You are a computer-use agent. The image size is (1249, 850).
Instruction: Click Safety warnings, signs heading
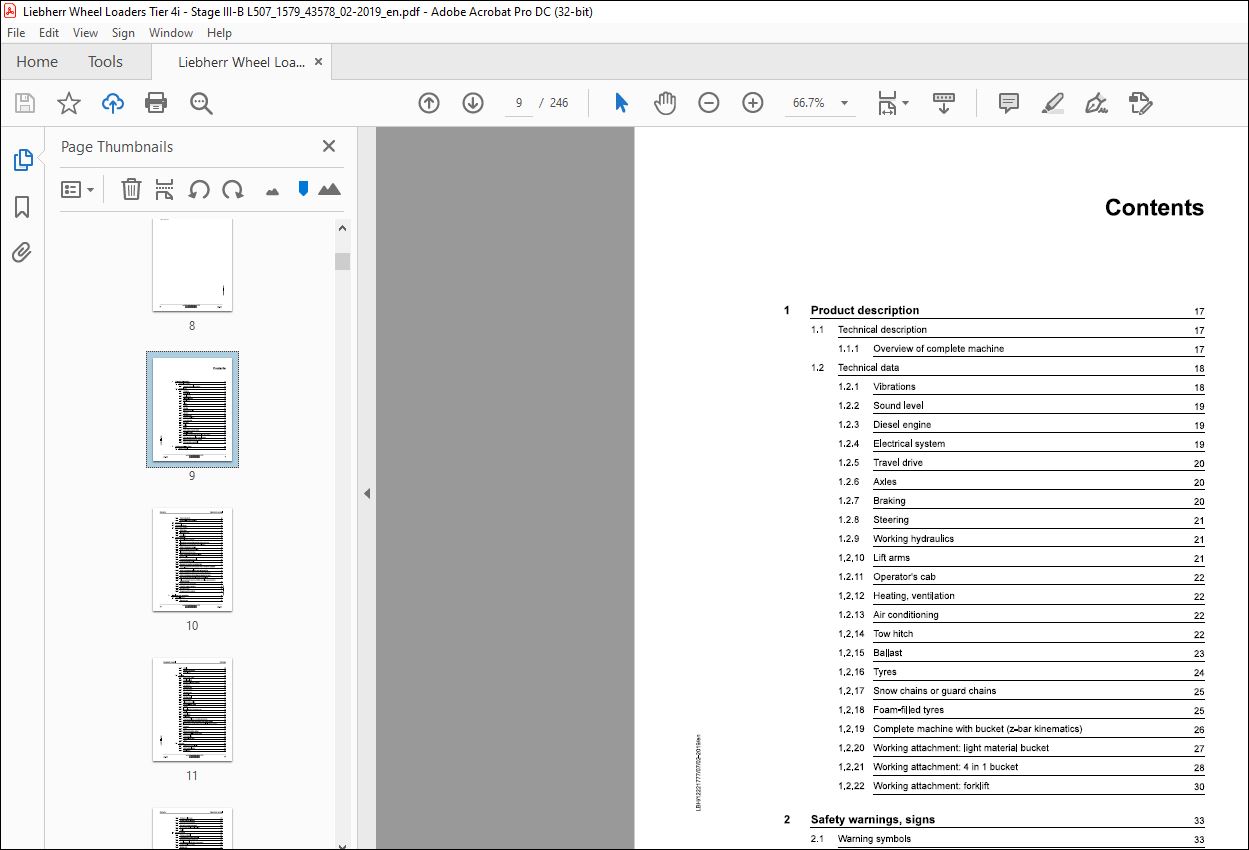point(873,819)
